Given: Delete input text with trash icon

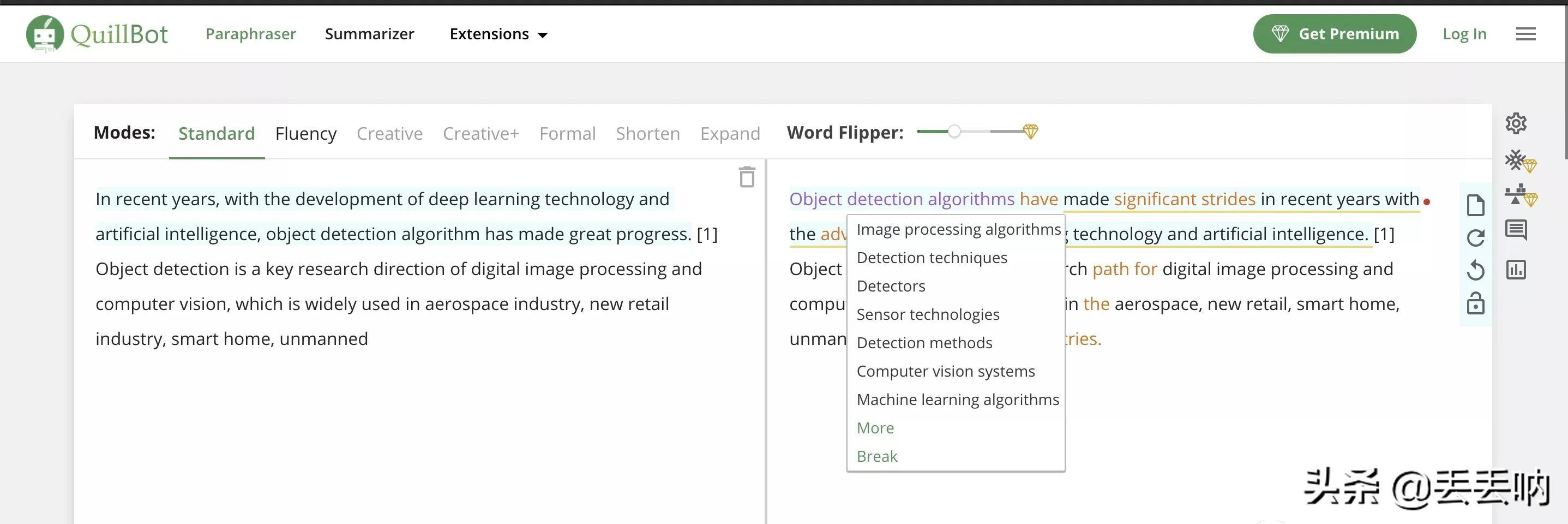Looking at the screenshot, I should tap(747, 177).
